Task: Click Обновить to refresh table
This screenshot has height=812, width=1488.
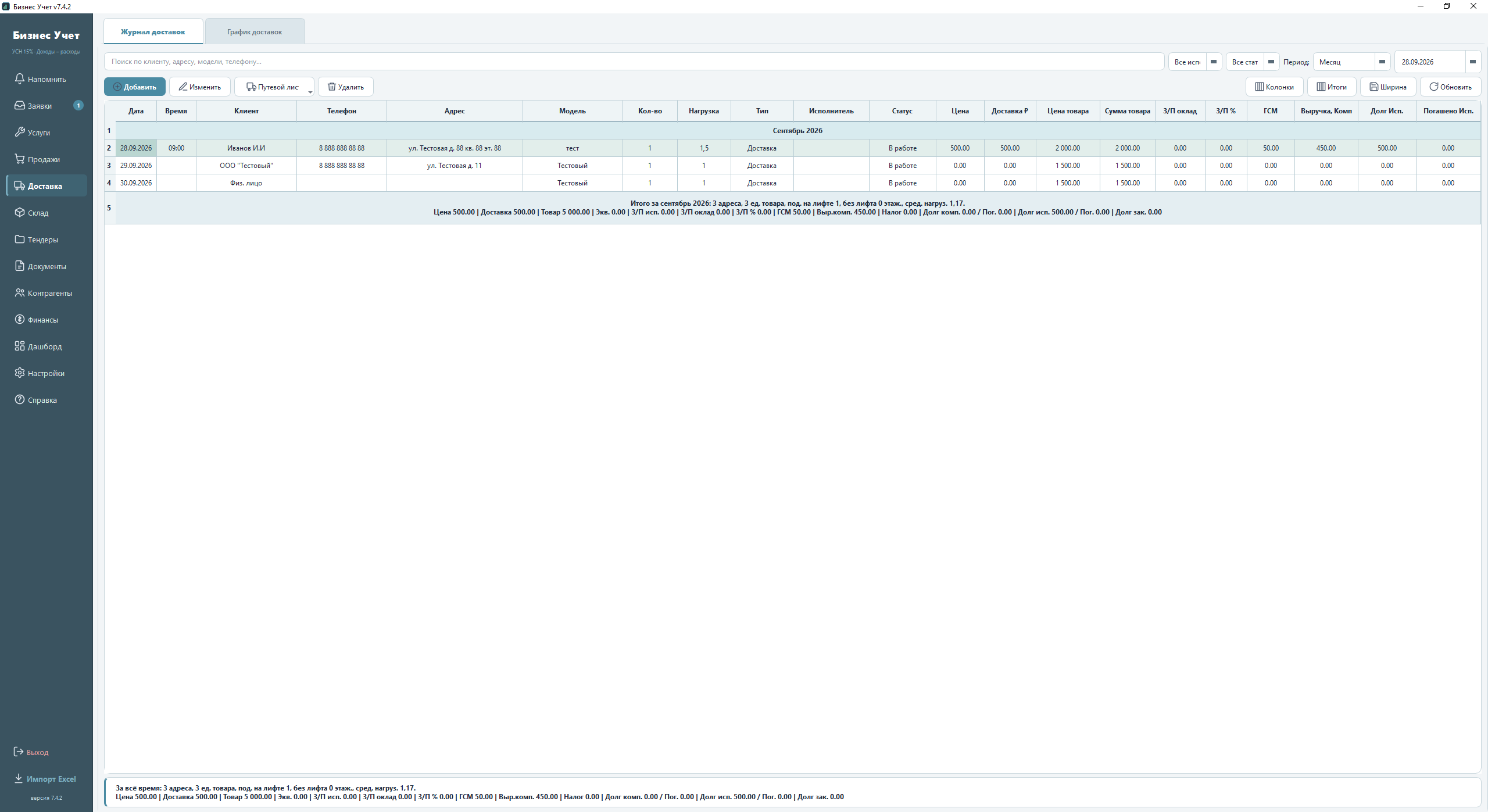Action: 1451,87
